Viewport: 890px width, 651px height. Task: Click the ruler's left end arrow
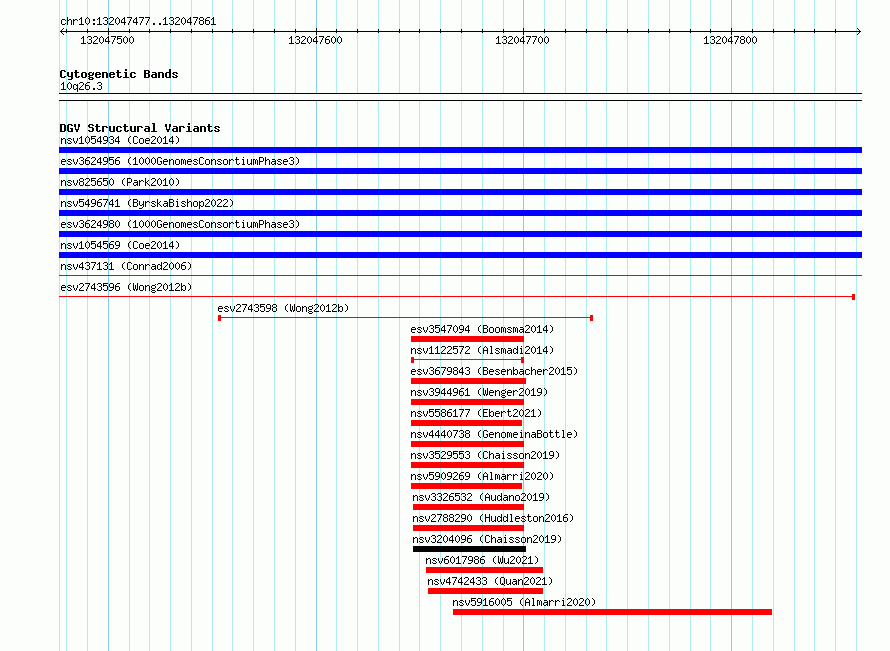[x=62, y=32]
